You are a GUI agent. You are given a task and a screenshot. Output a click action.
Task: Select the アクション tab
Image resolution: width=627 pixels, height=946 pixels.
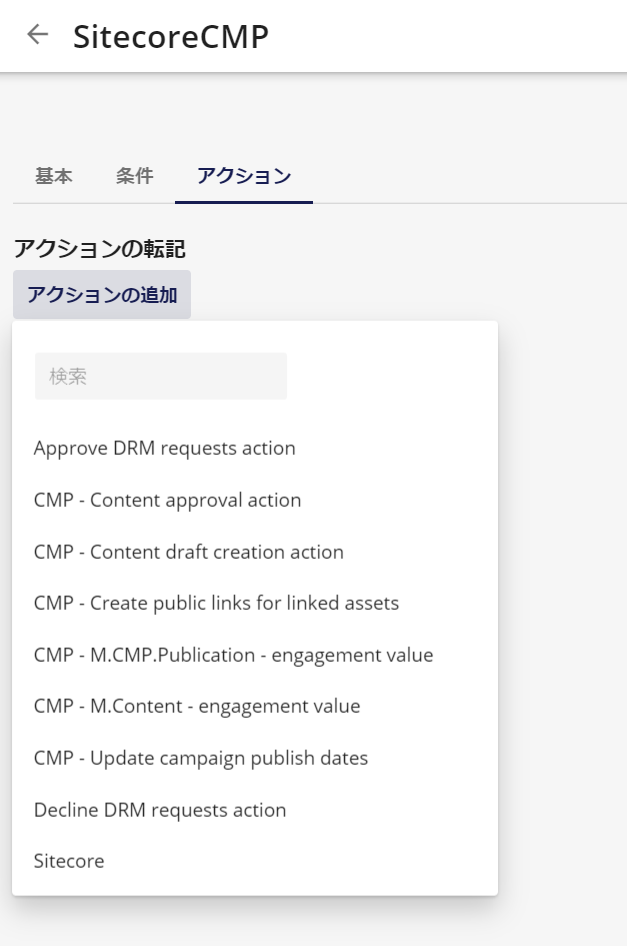coord(244,176)
